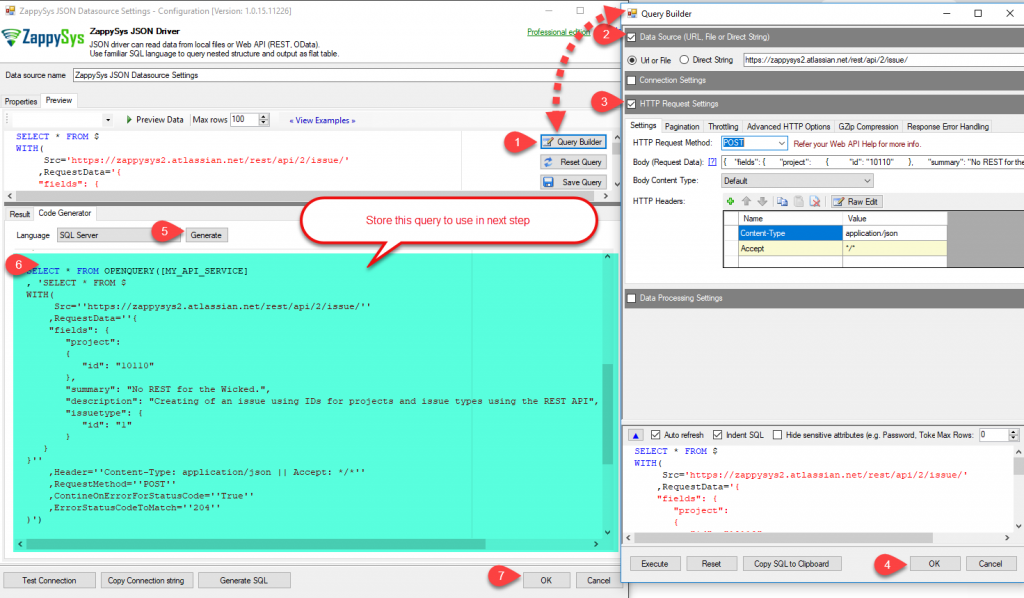Close the Query Builder window
Viewport: 1024px width, 598px height.
click(x=1009, y=14)
